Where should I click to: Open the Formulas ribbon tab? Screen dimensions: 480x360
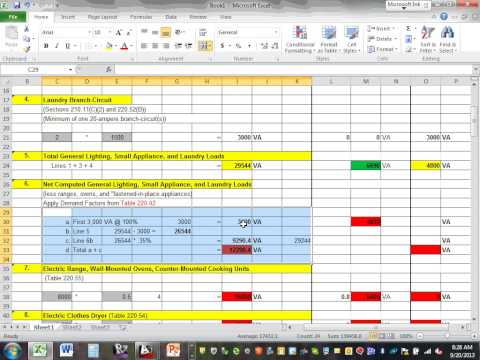pos(141,17)
